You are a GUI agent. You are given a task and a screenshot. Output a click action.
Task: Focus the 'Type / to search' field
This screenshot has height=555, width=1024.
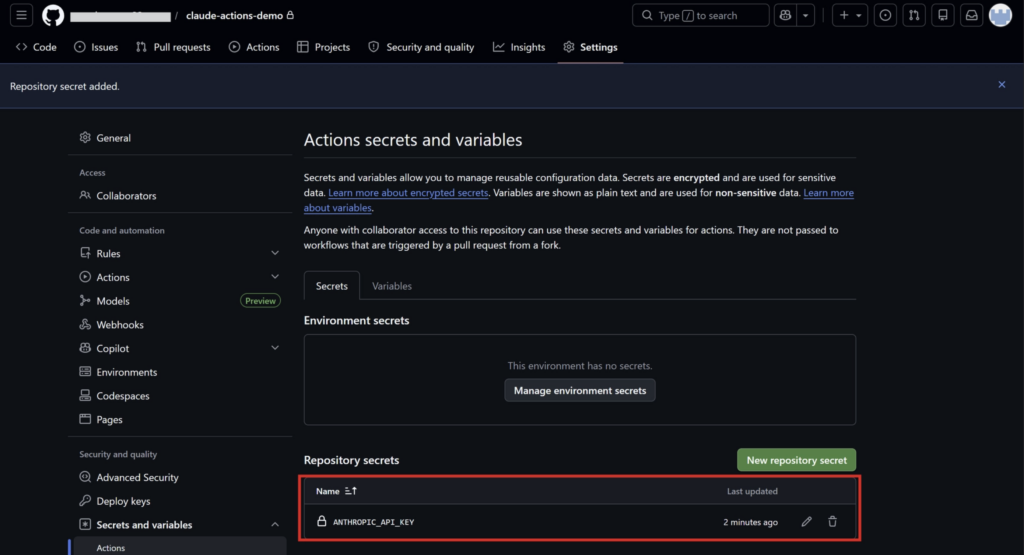701,15
